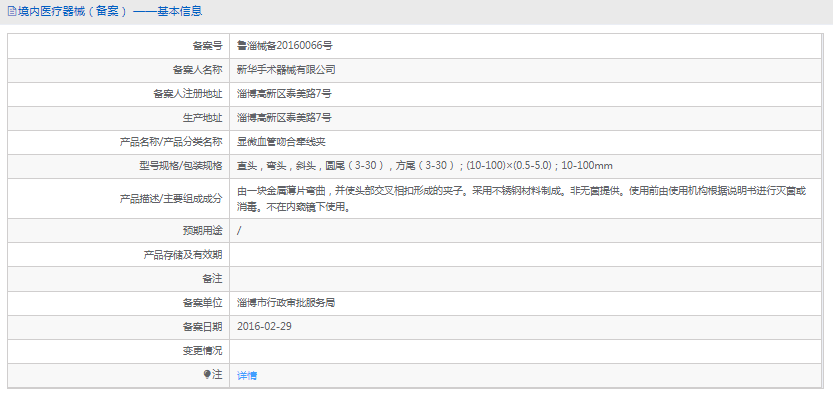This screenshot has height=398, width=833.
Task: Click the 备案人注册地址 value 淄博高新区泰美路7号
Action: click(x=285, y=94)
